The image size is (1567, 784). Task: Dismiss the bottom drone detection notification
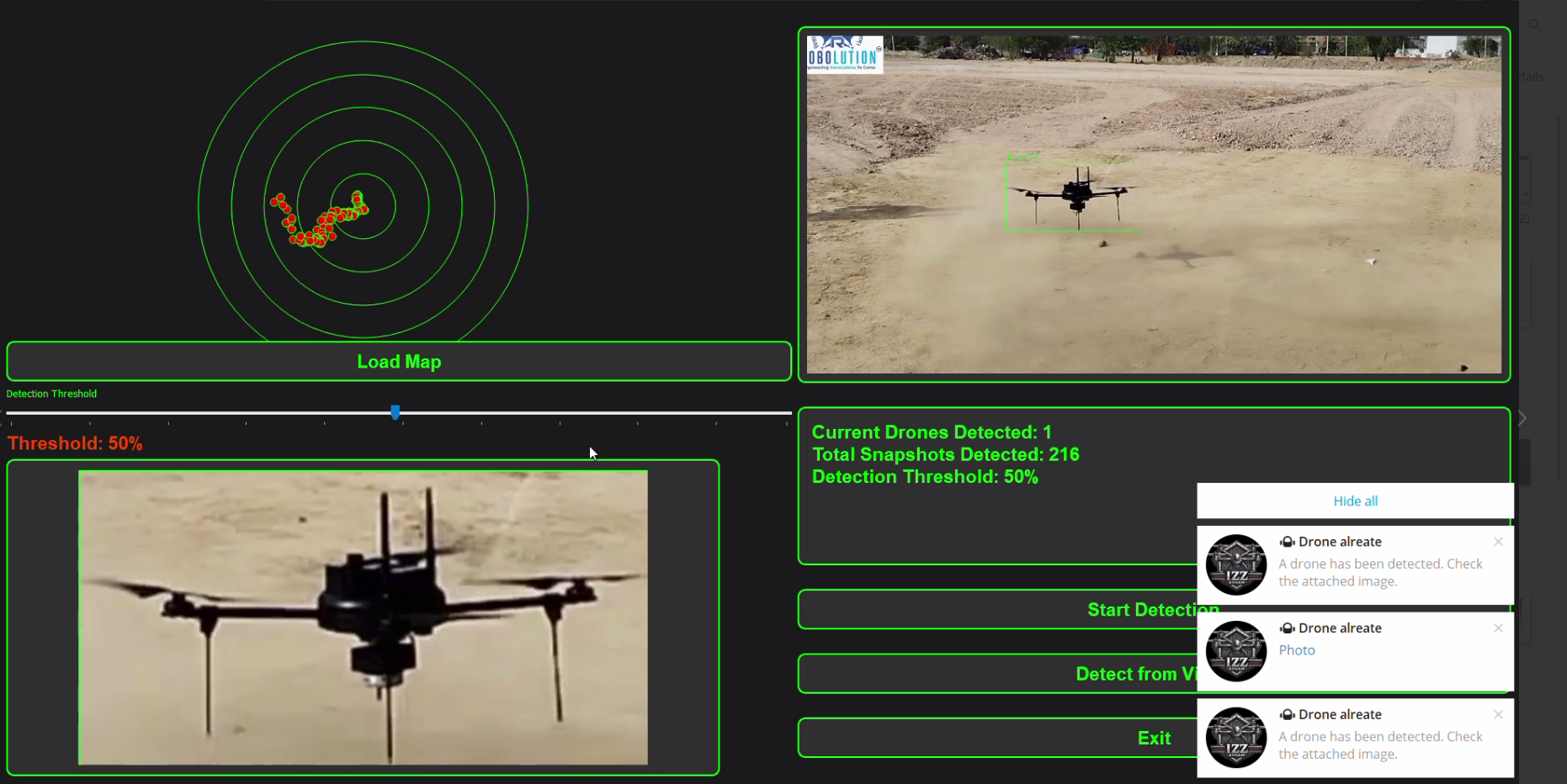(1498, 714)
